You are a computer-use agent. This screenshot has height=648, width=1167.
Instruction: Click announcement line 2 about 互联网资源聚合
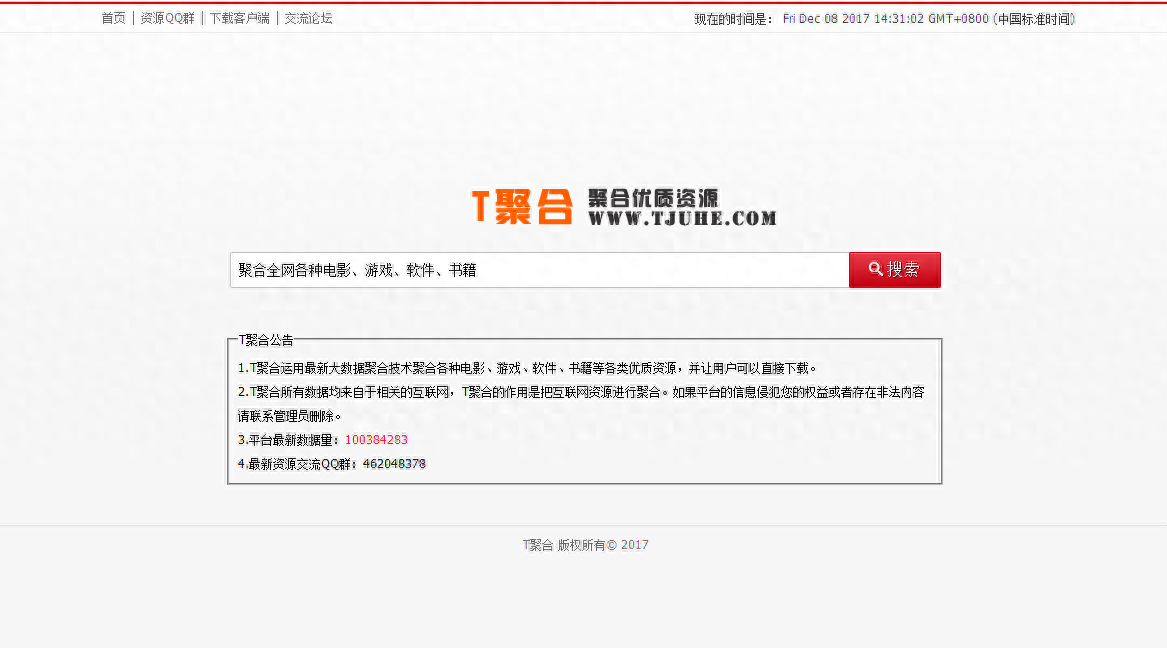pyautogui.click(x=580, y=393)
